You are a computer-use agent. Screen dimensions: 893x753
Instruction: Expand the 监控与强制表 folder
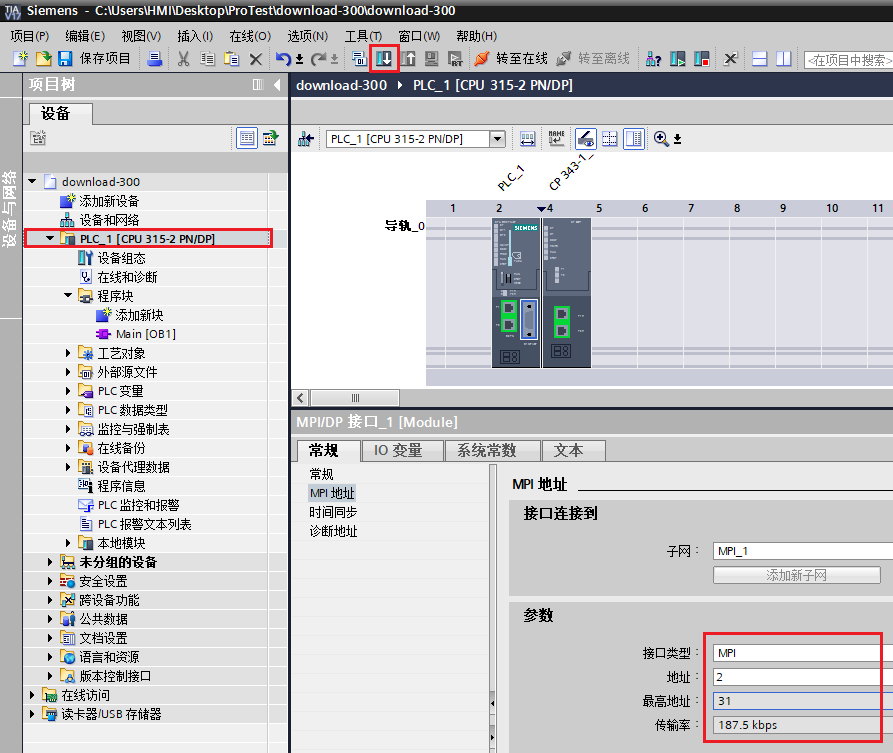pos(67,429)
